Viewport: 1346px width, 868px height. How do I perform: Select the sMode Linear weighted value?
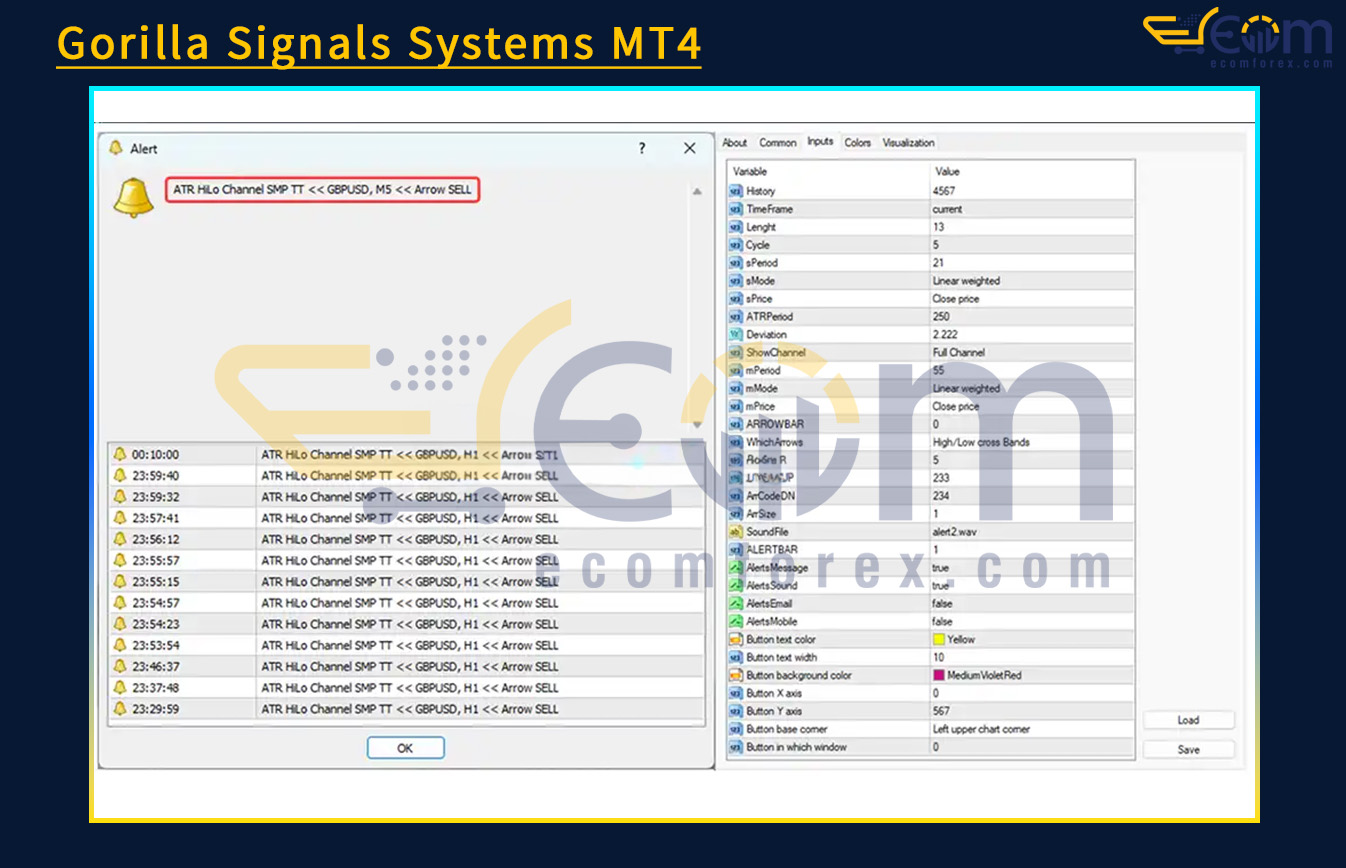click(x=966, y=281)
